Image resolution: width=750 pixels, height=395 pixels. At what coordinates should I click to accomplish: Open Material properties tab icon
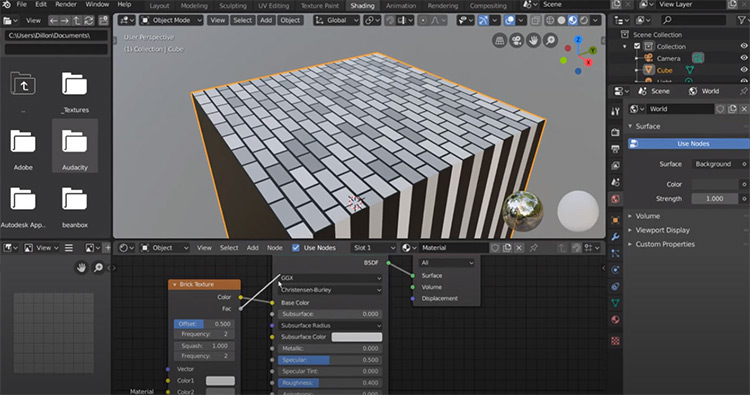pos(616,319)
